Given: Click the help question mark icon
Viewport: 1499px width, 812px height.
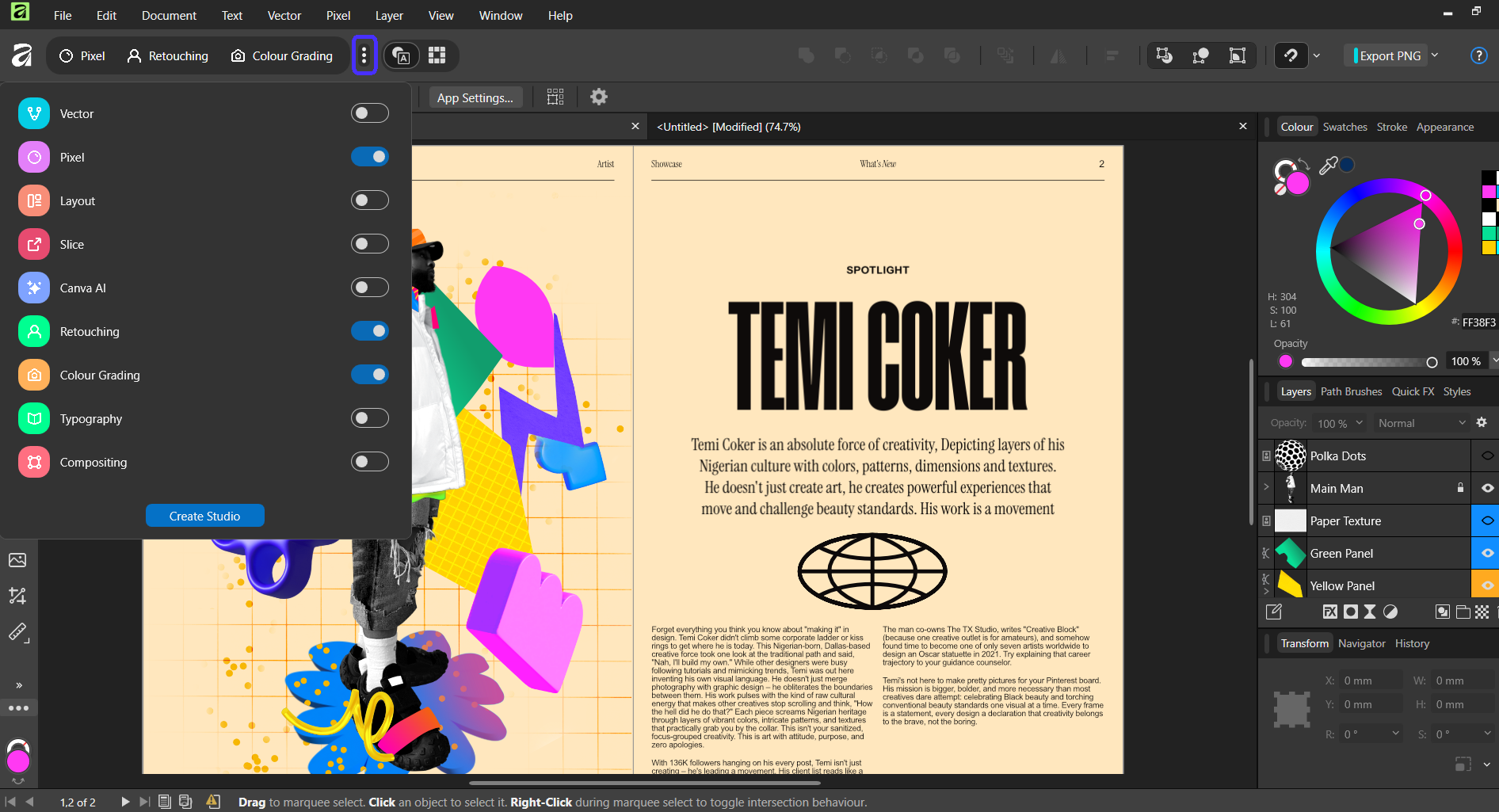Looking at the screenshot, I should point(1478,55).
